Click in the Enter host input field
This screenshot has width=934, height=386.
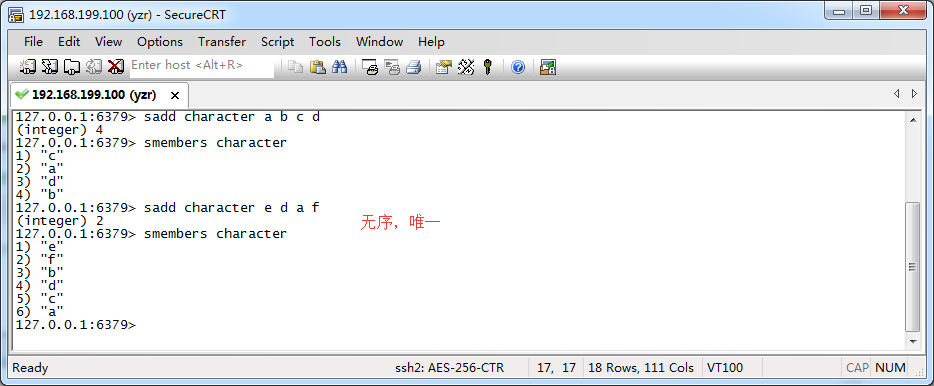pos(202,66)
